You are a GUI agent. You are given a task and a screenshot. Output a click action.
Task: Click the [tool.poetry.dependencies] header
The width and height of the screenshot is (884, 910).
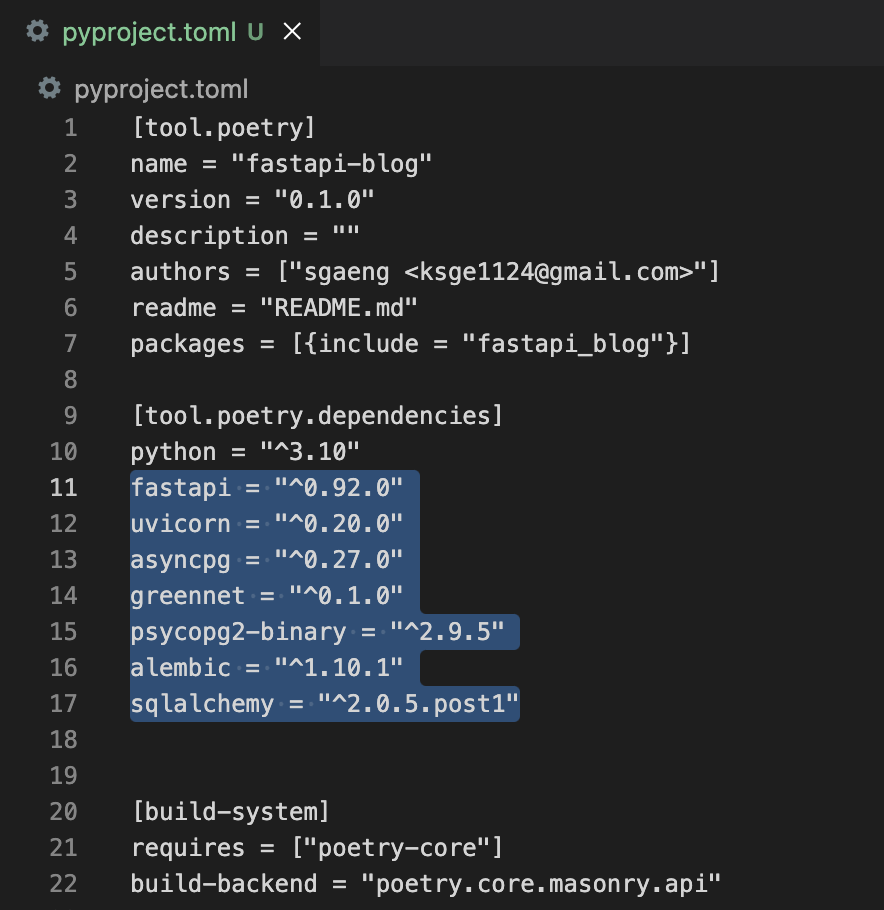(317, 416)
